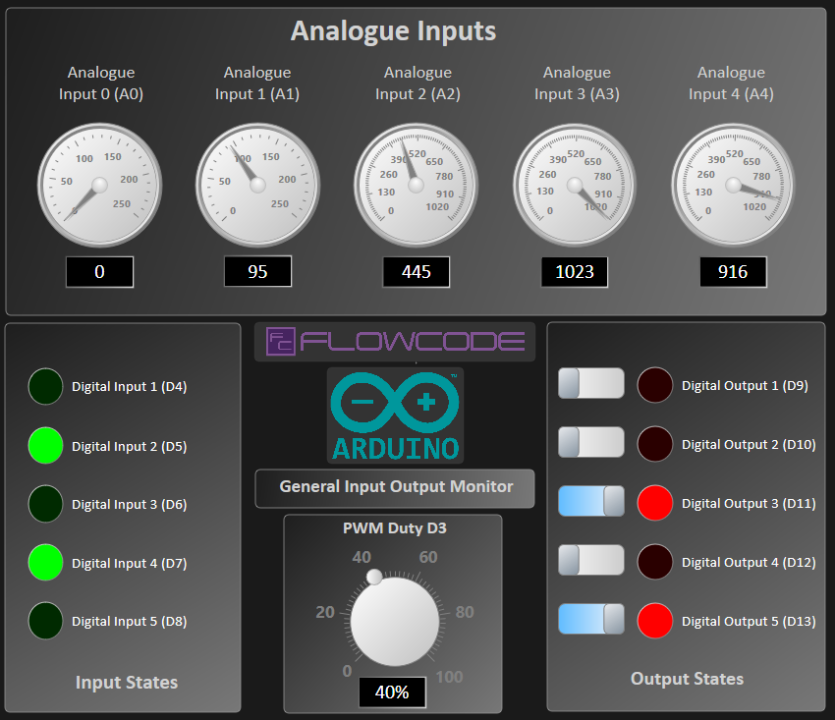Enable the Digital Output 2 (D10) switch
This screenshot has width=835, height=720.
tap(591, 443)
